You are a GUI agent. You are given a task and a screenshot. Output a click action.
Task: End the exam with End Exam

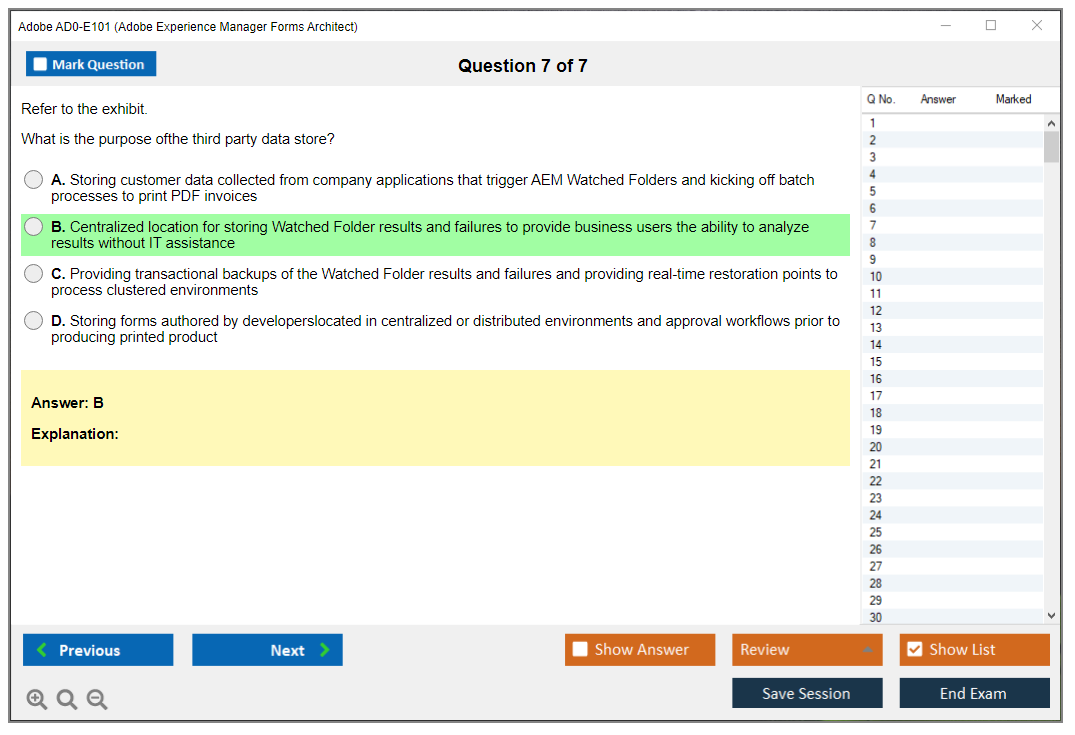tap(974, 694)
